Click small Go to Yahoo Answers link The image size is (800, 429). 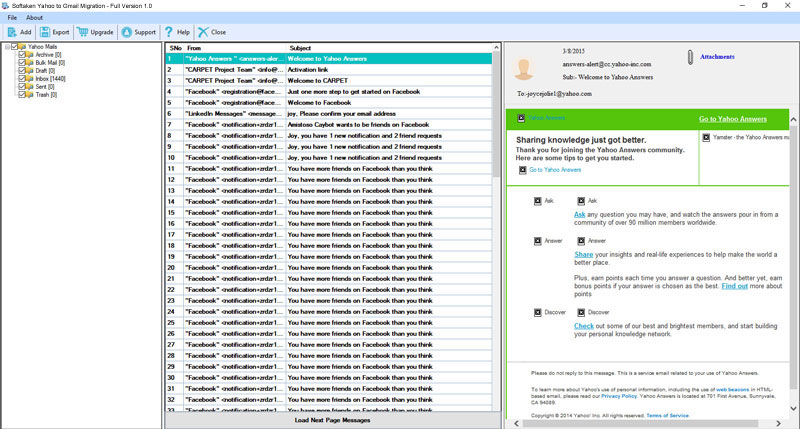click(x=555, y=170)
